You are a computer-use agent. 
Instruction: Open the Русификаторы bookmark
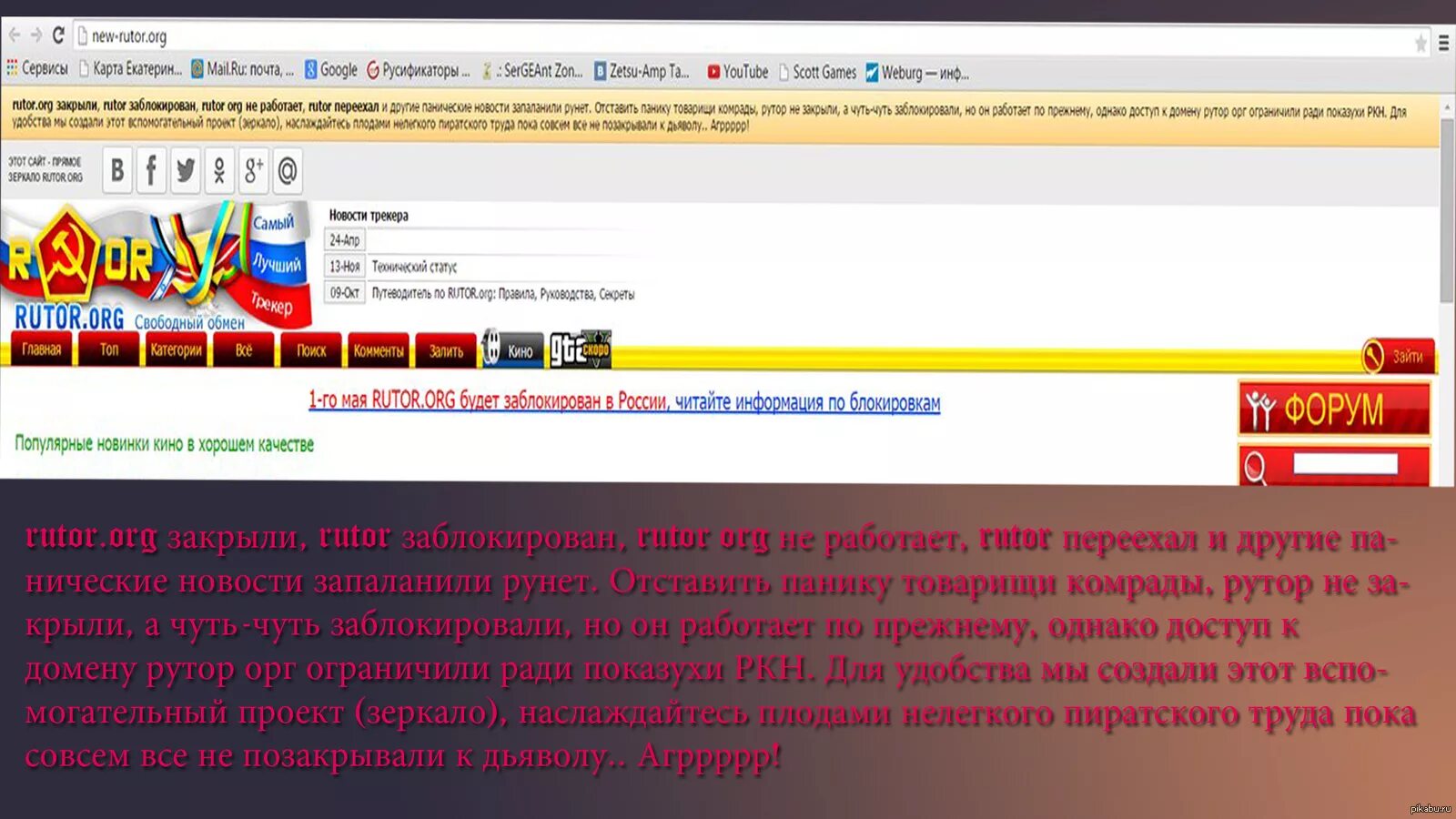click(x=419, y=70)
